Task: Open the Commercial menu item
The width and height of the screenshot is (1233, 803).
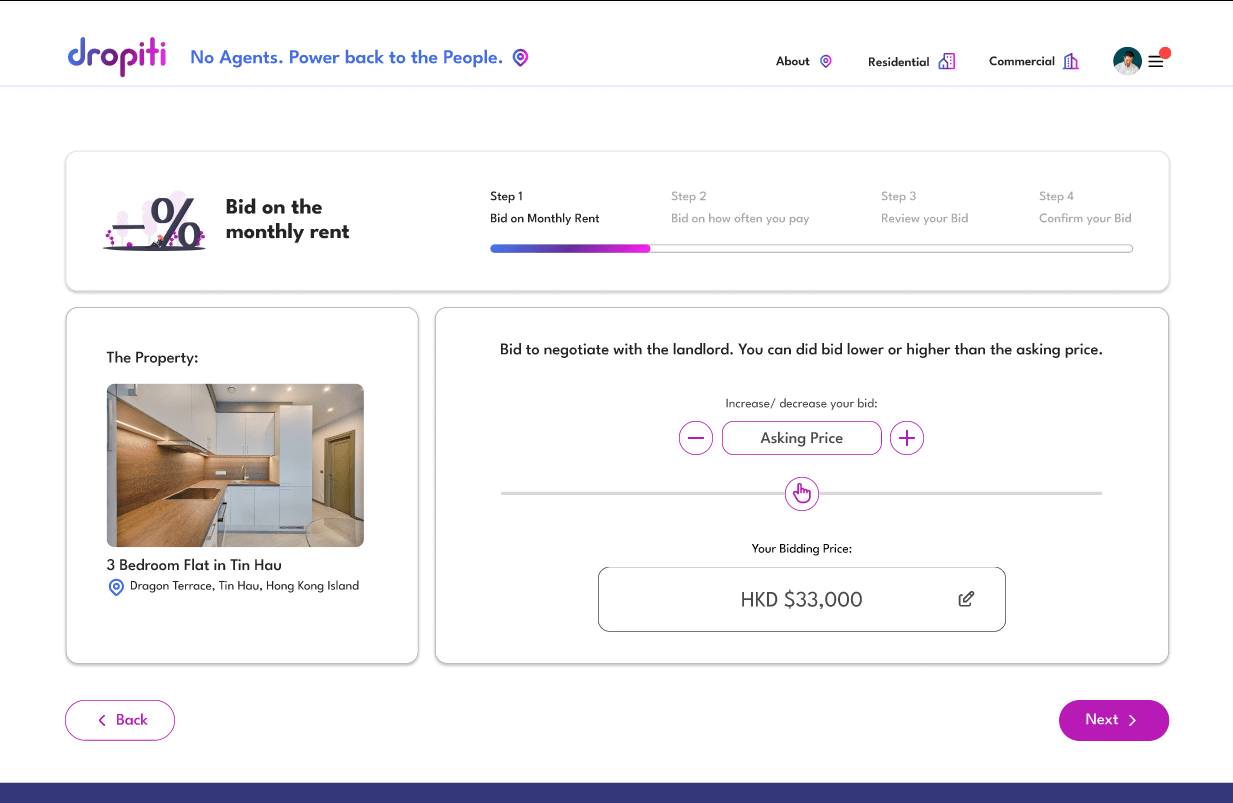Action: tap(1021, 62)
